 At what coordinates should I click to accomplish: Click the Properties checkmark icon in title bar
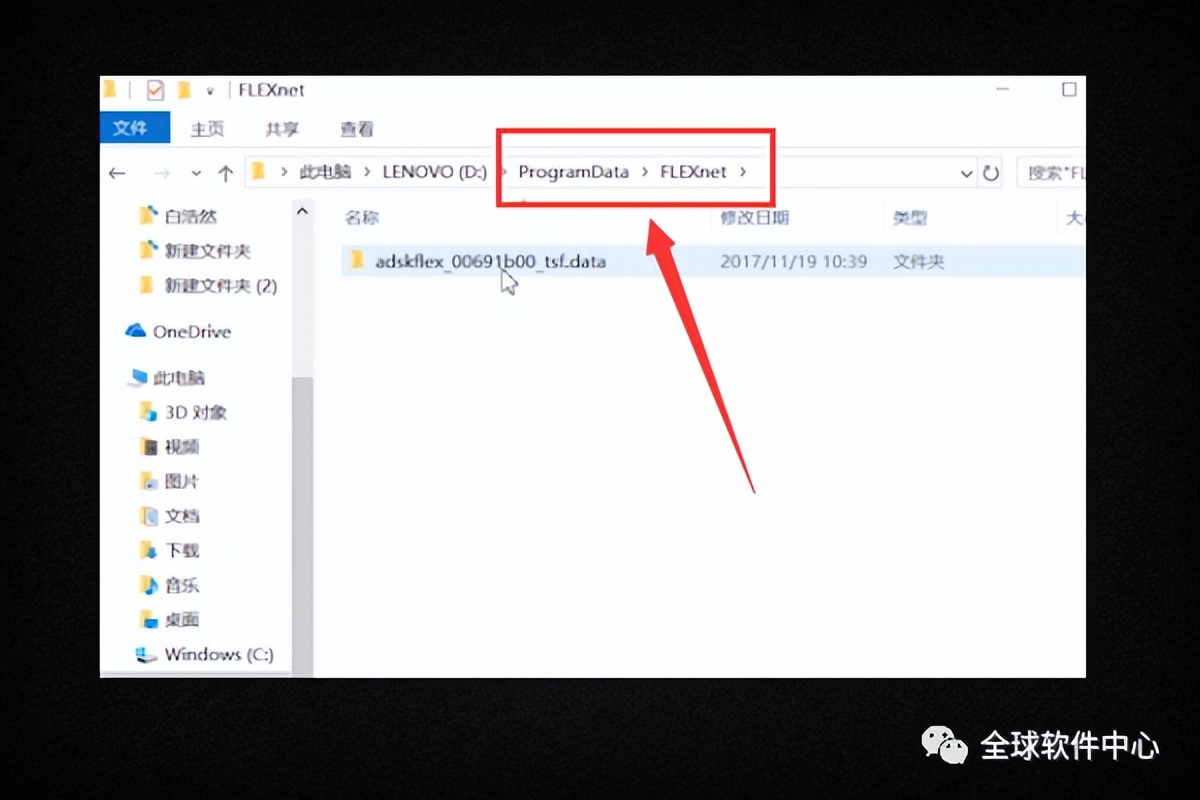pos(155,90)
